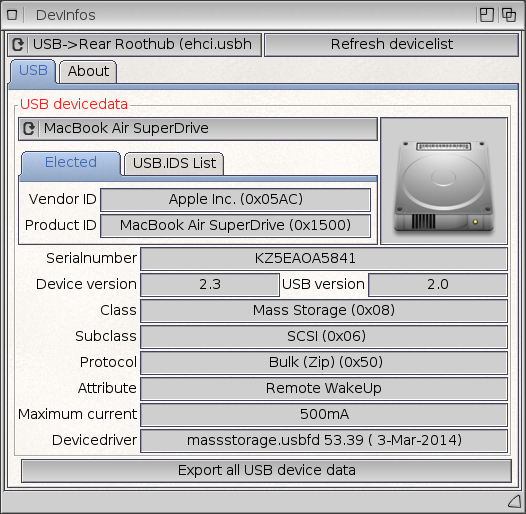Viewport: 526px width, 514px height.
Task: Switch to the USB tab
Action: 33,71
